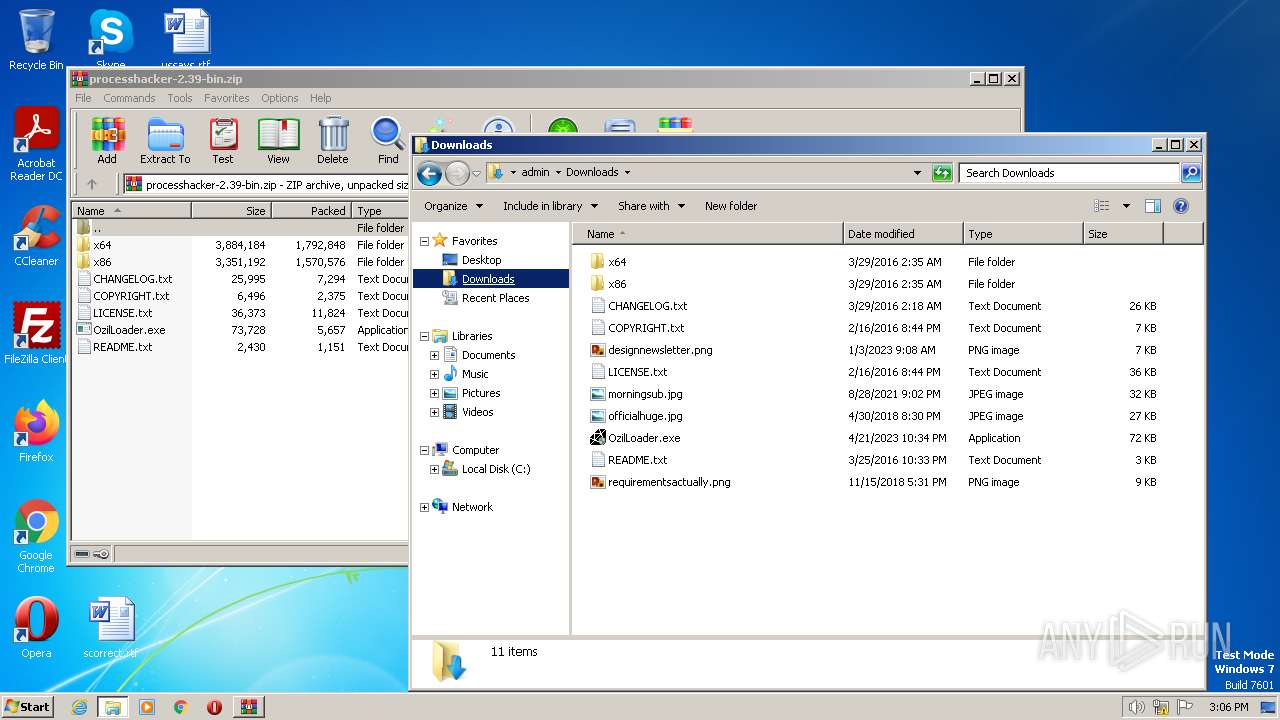This screenshot has width=1280, height=720.
Task: Click Internet Explorer taskbar icon
Action: pos(79,707)
